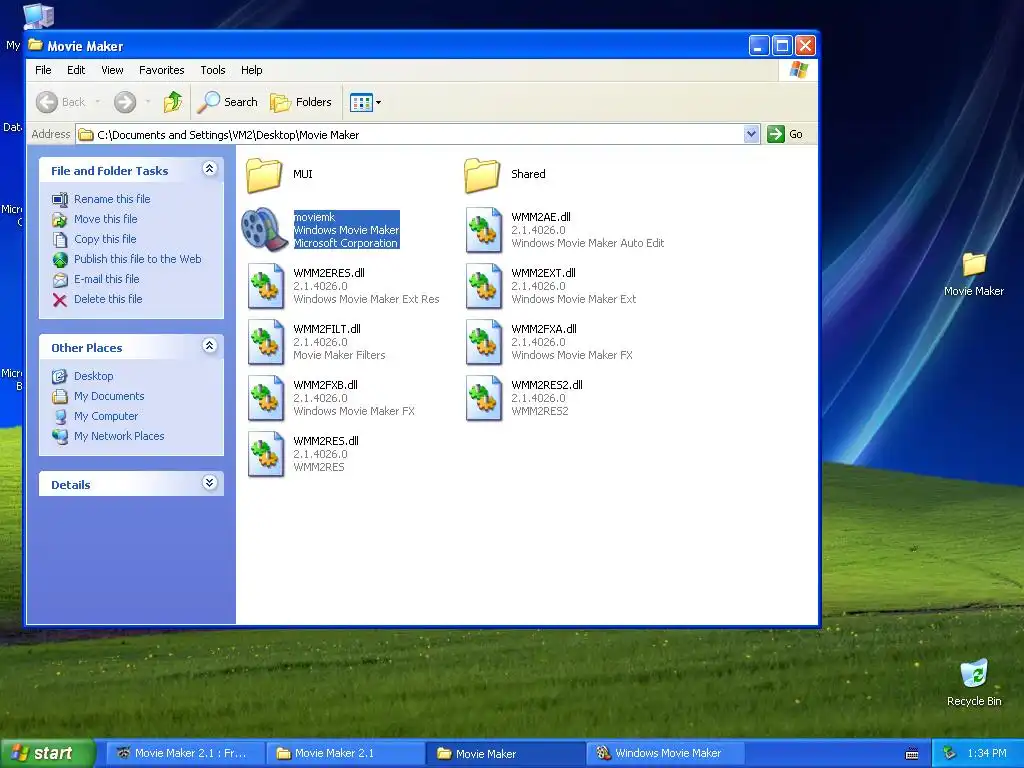Click the Windows logo in menu bar

(x=798, y=69)
